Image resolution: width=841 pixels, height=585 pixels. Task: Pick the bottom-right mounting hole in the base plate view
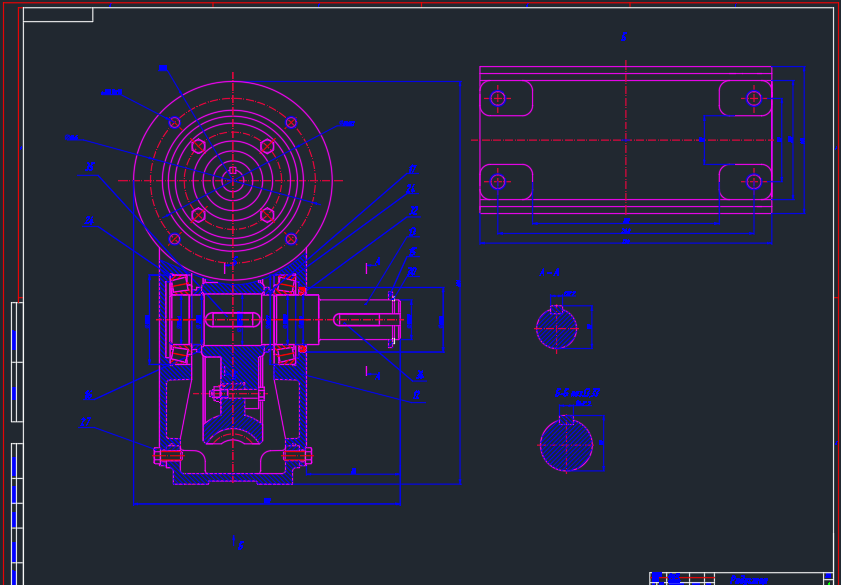pyautogui.click(x=754, y=182)
